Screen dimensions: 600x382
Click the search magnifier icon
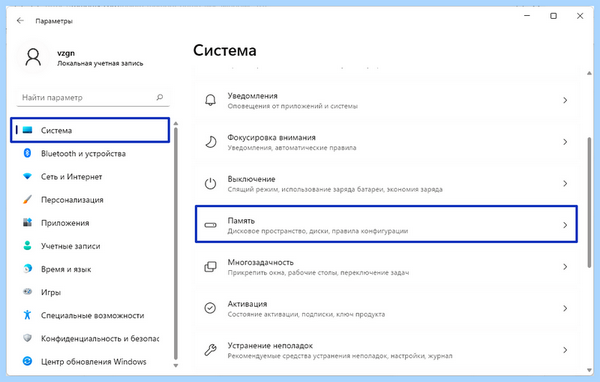160,97
